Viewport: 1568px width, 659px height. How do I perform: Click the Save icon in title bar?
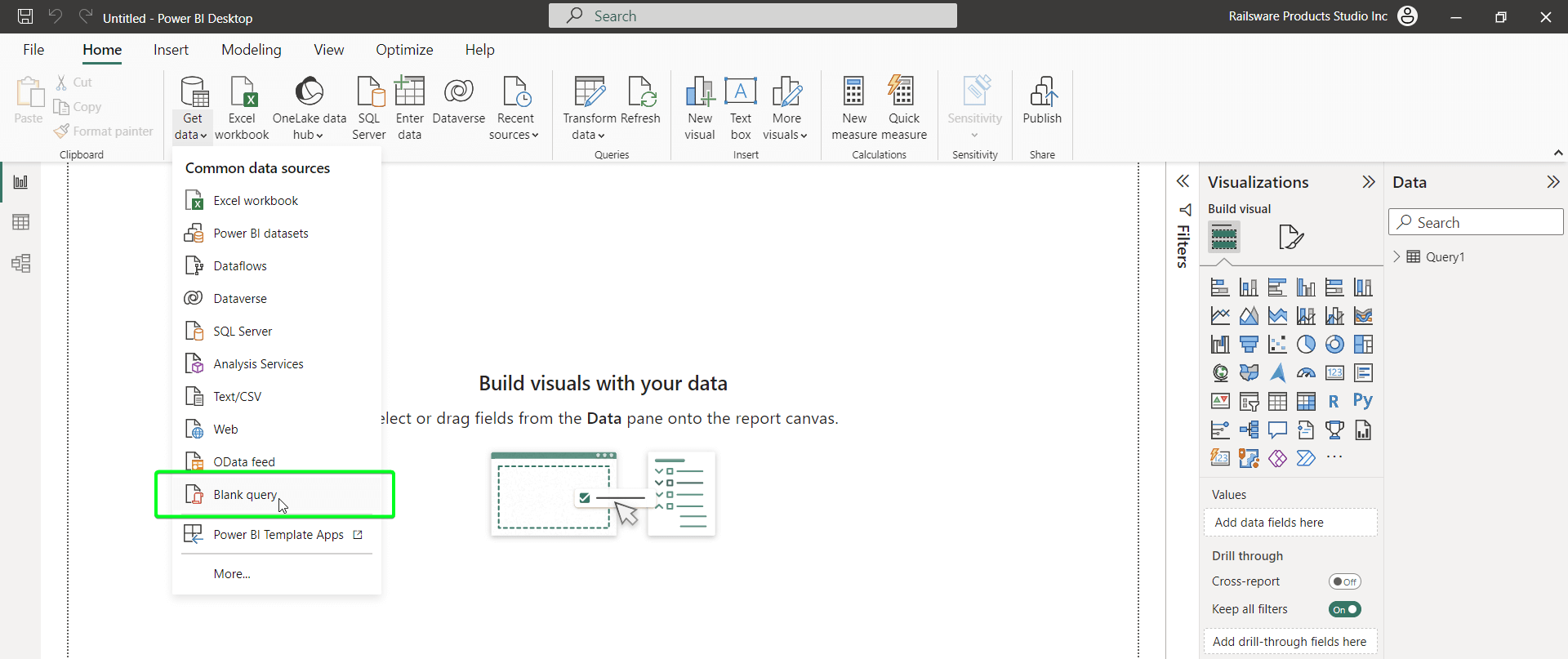pos(25,16)
